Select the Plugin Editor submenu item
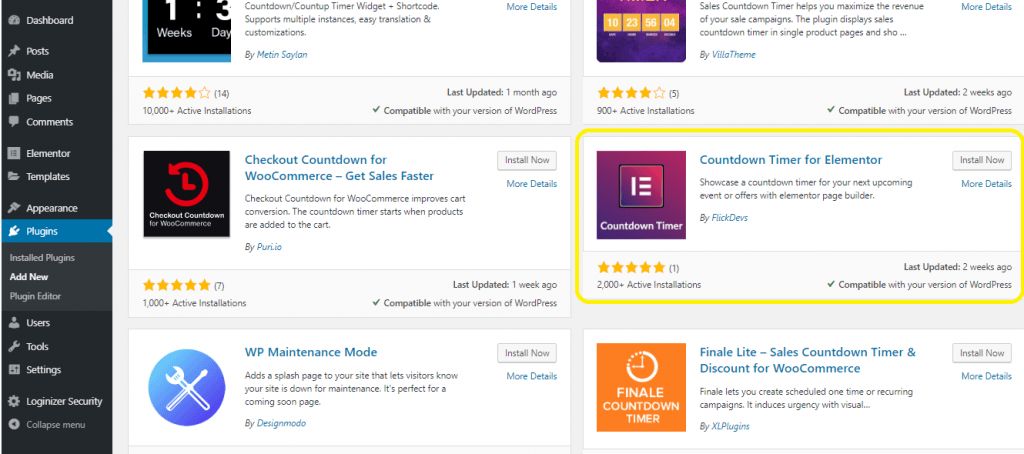The height and width of the screenshot is (454, 1024). tap(35, 296)
